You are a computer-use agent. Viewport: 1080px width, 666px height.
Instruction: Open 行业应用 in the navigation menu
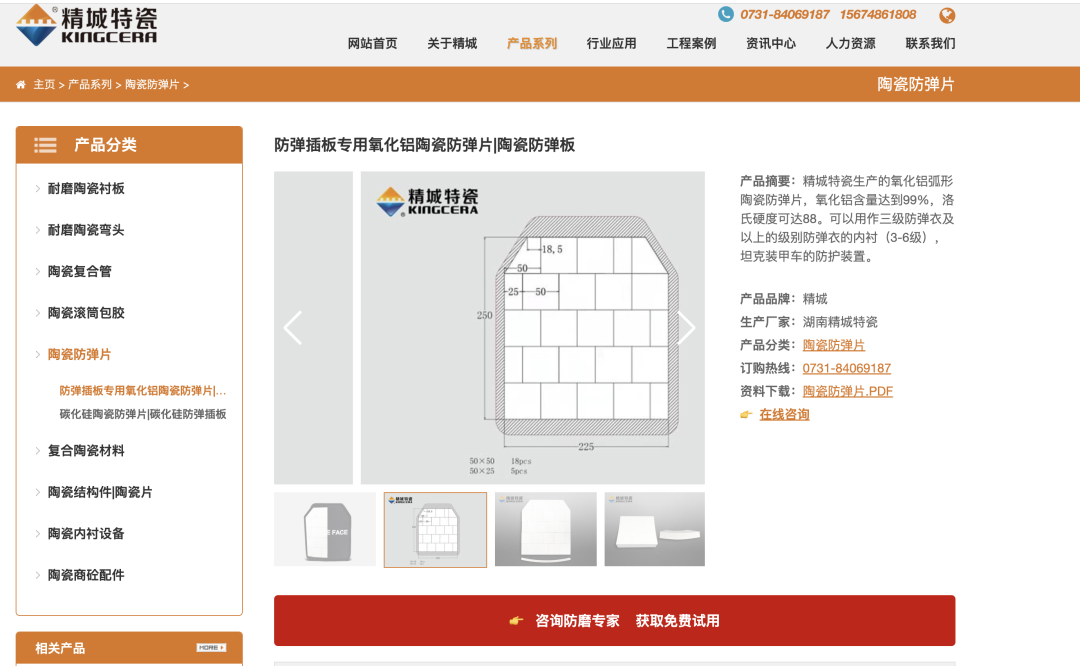[x=612, y=43]
